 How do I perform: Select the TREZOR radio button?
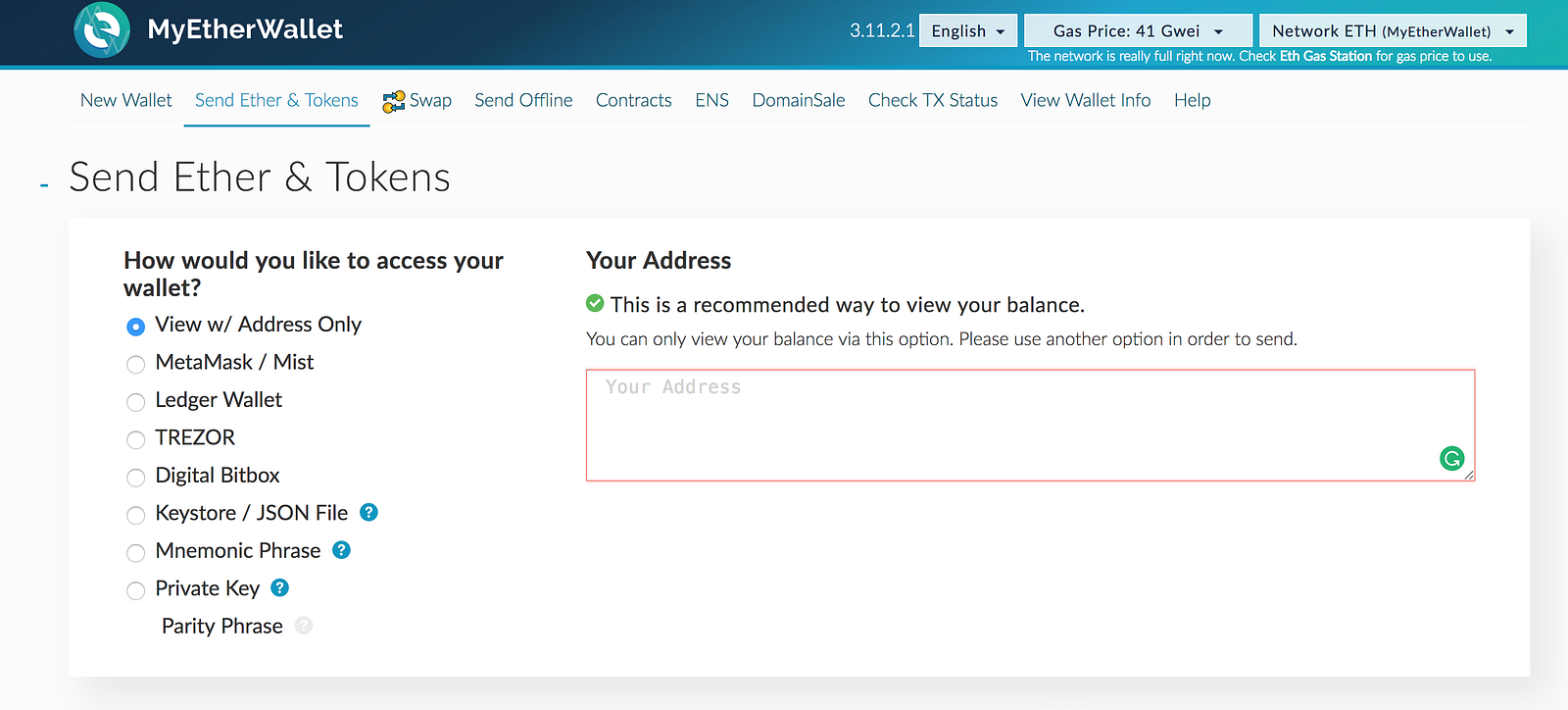coord(136,439)
